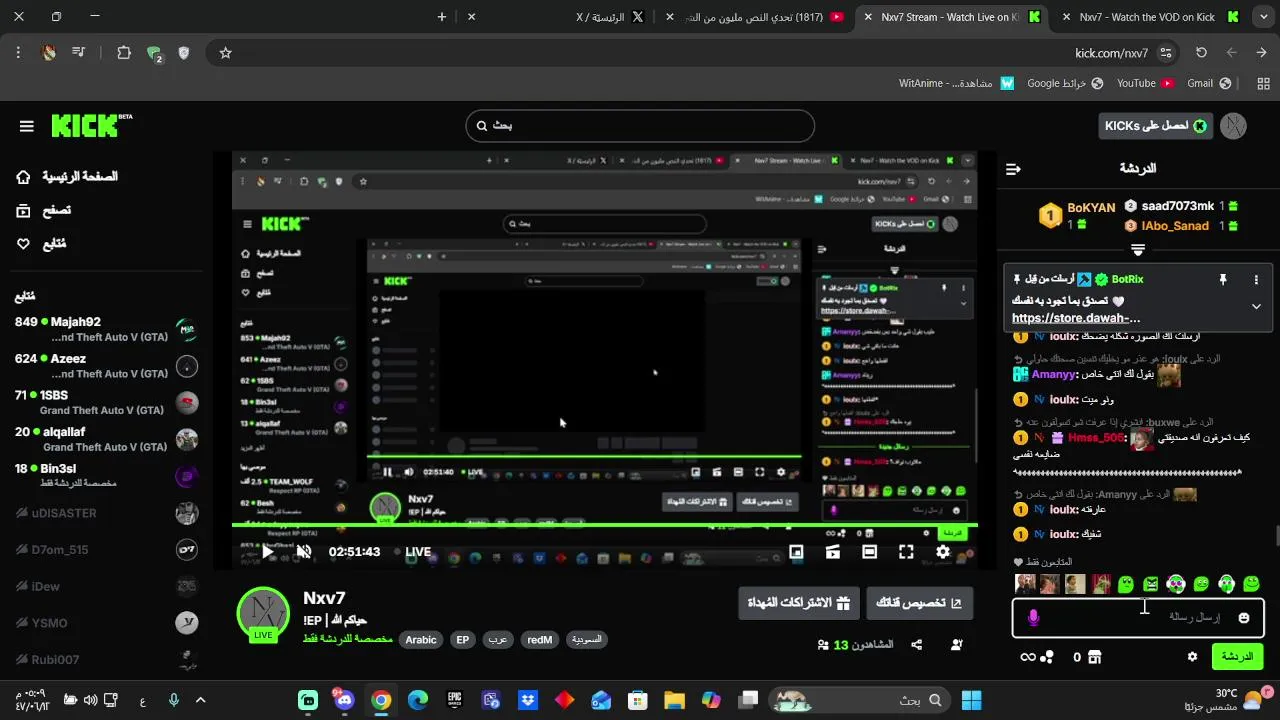Open the clip creation icon
Viewport: 1280px width, 720px height.
click(833, 551)
